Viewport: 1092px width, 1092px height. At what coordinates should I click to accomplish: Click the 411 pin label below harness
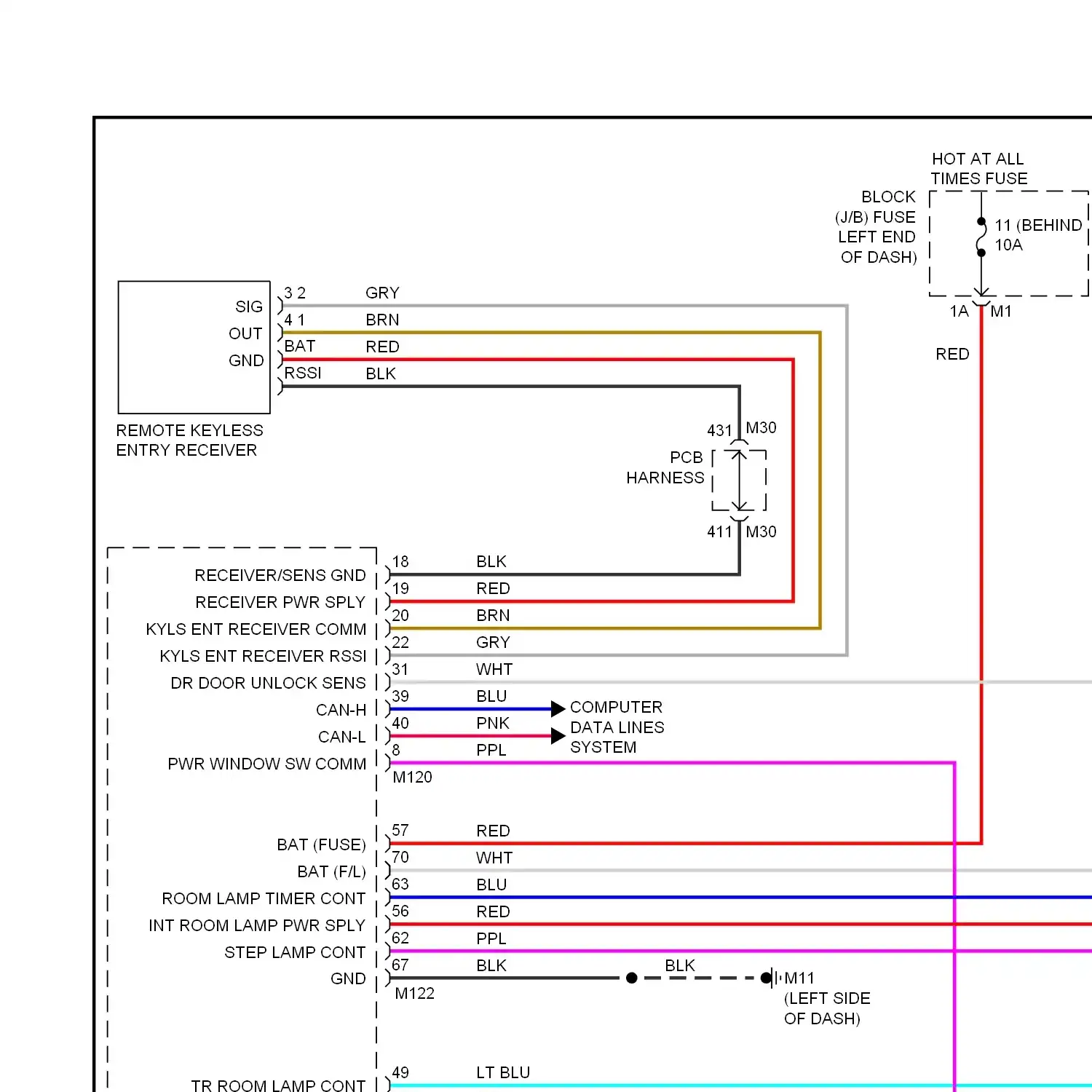(x=719, y=531)
